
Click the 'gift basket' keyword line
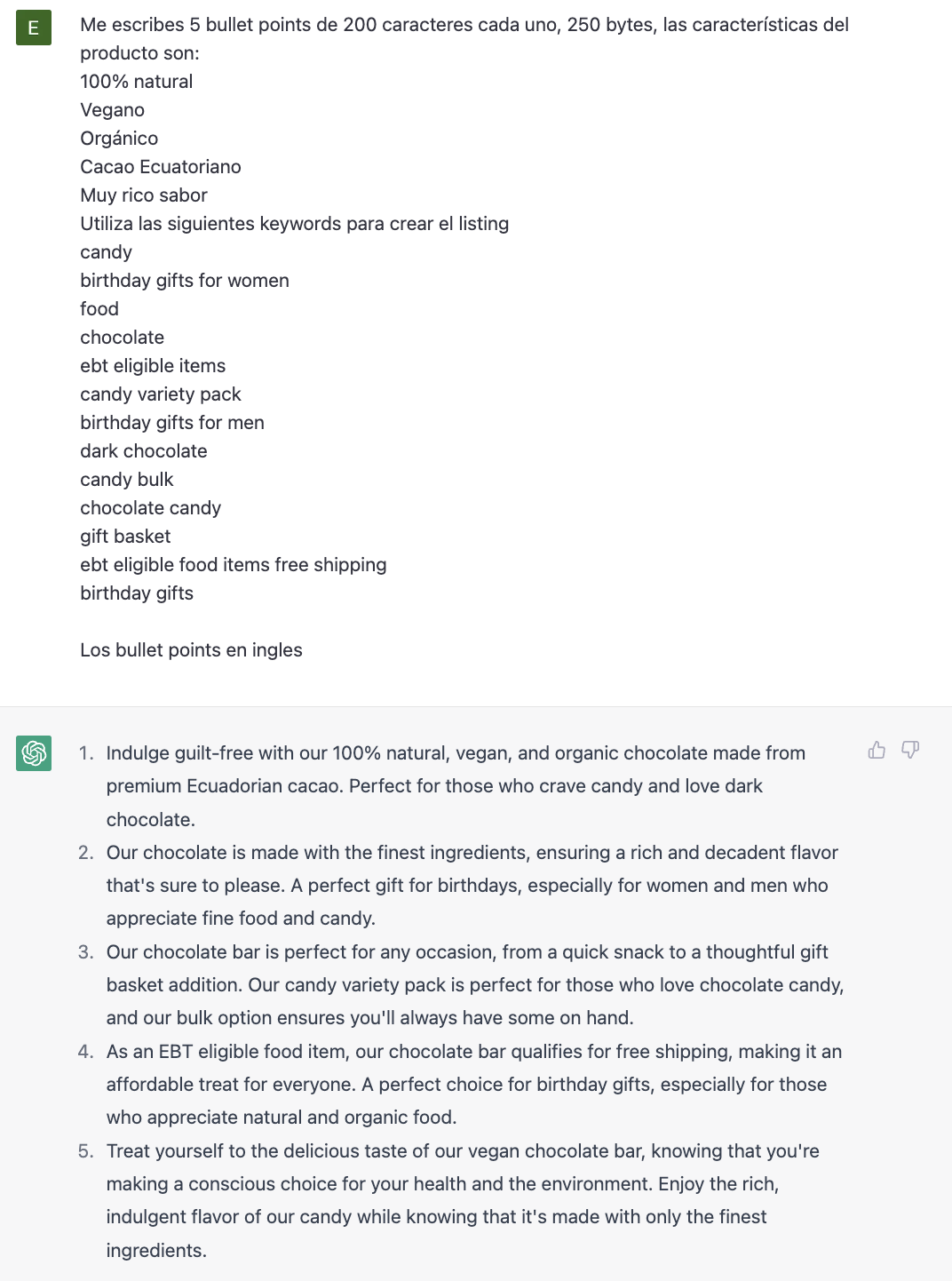tap(125, 537)
